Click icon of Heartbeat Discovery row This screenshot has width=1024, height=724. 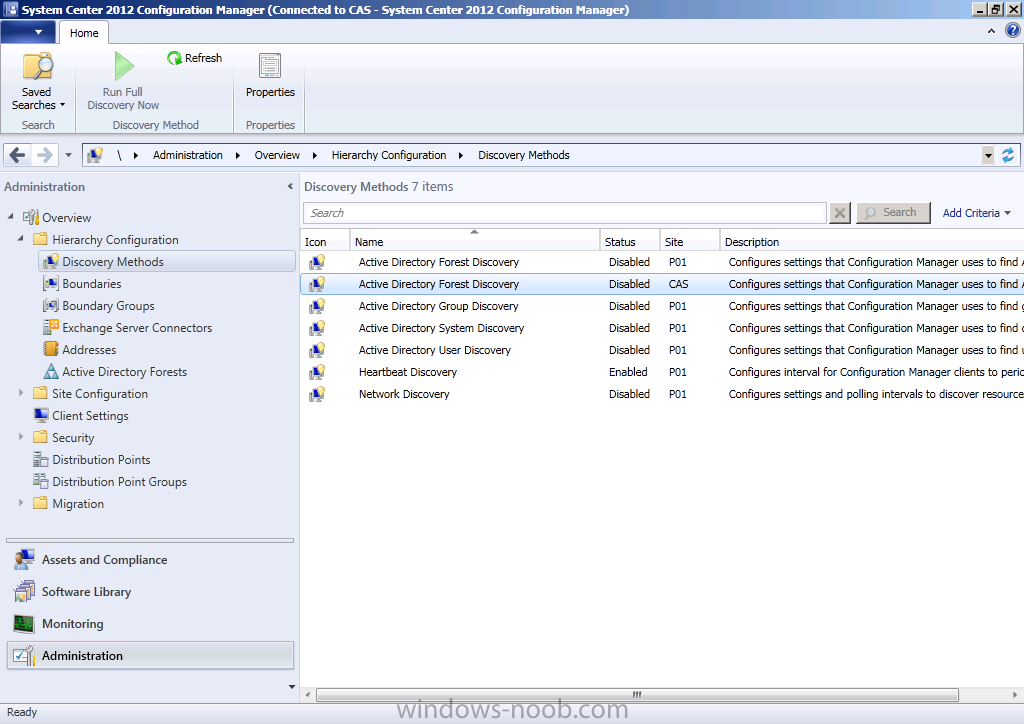[x=317, y=372]
